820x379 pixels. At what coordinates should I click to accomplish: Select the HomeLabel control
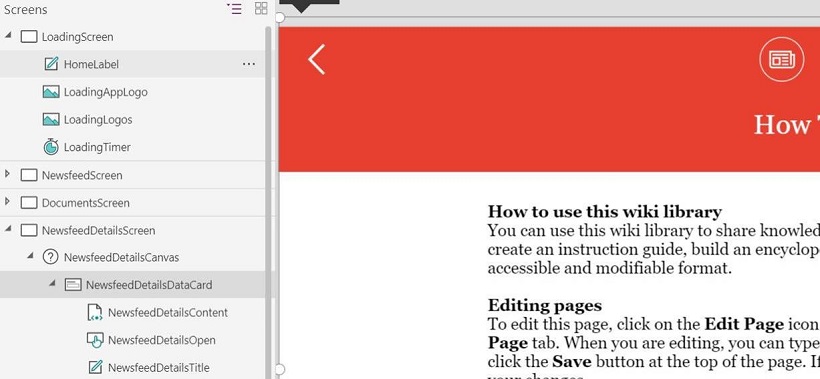pyautogui.click(x=81, y=64)
